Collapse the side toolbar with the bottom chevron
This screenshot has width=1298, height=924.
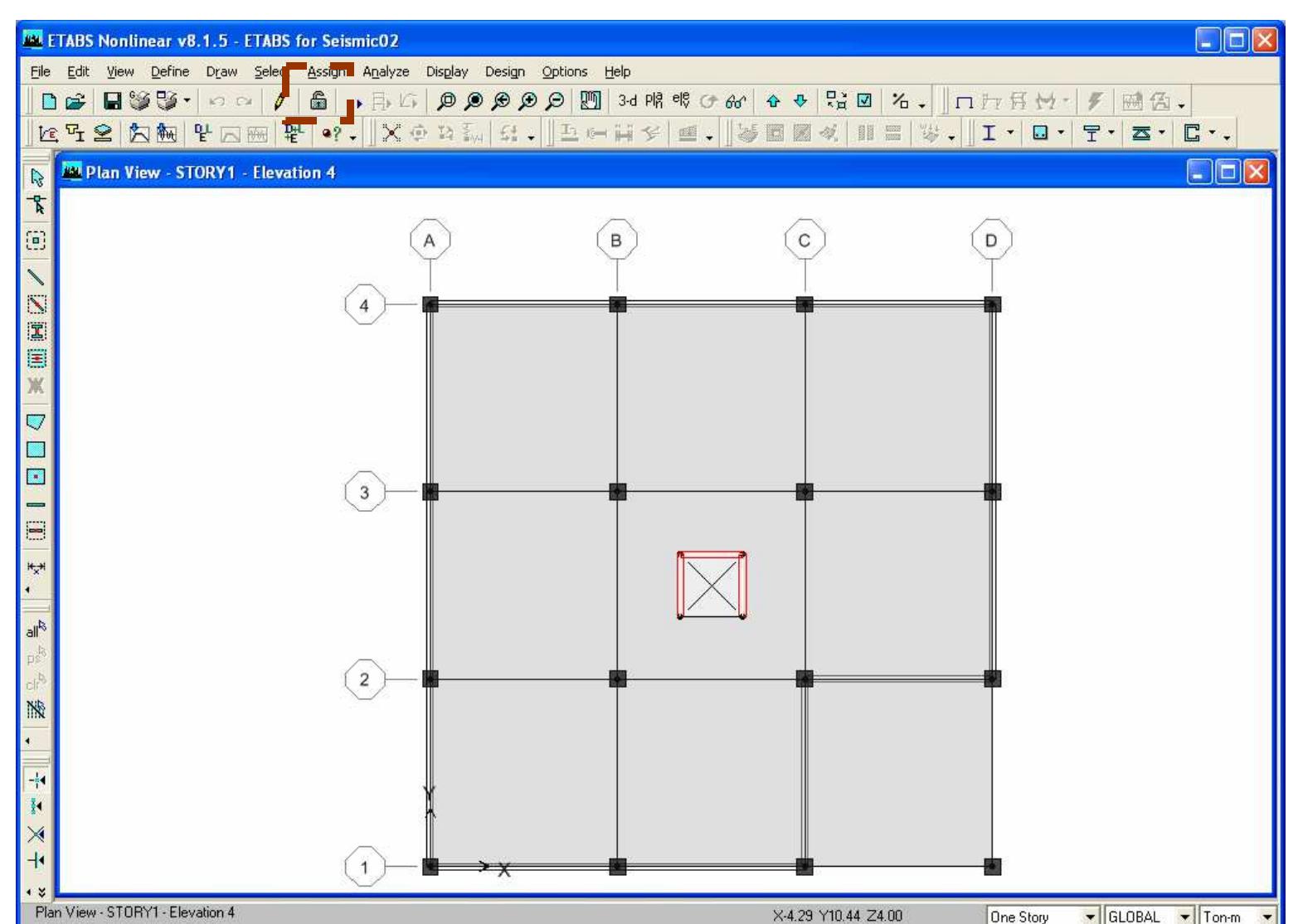click(42, 894)
